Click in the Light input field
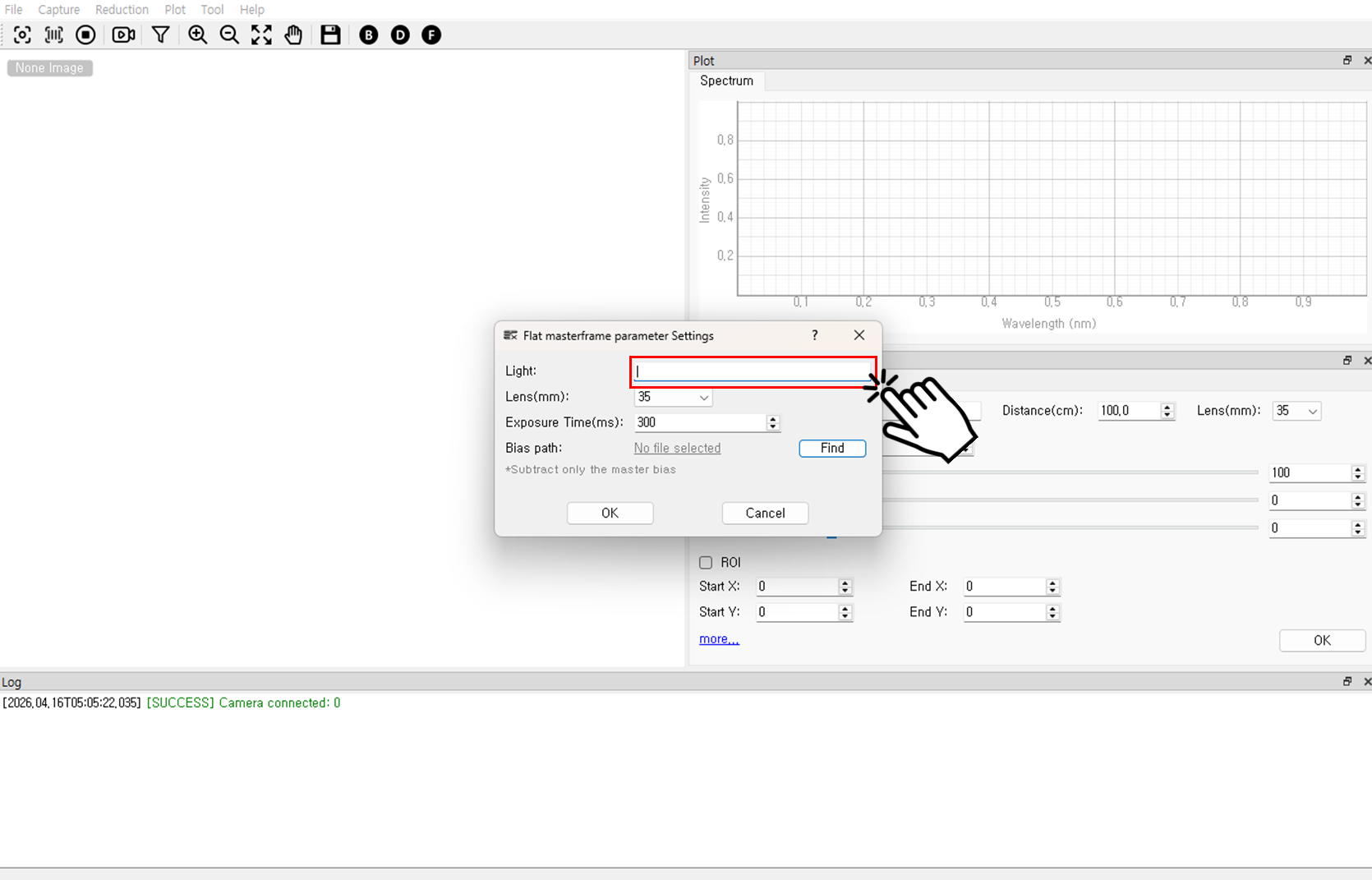This screenshot has width=1372, height=880. (753, 371)
